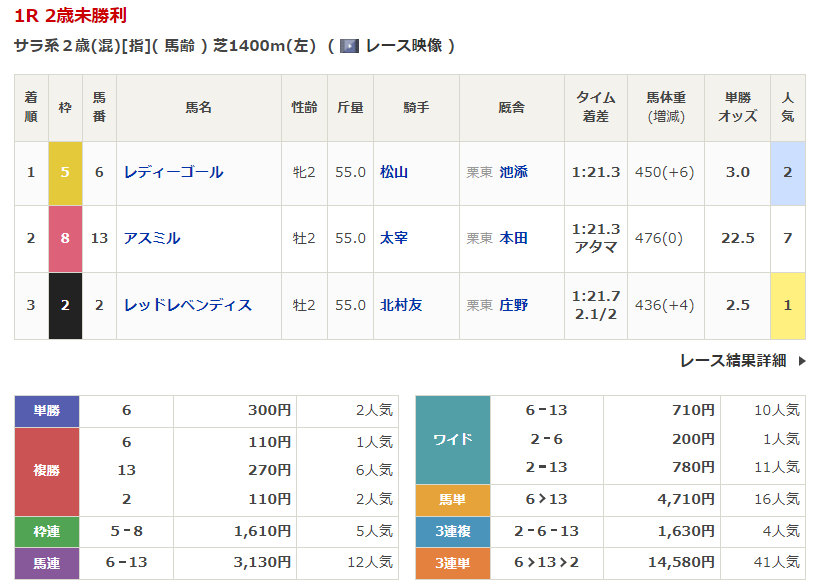Open trainer 池添 page

coord(513,172)
